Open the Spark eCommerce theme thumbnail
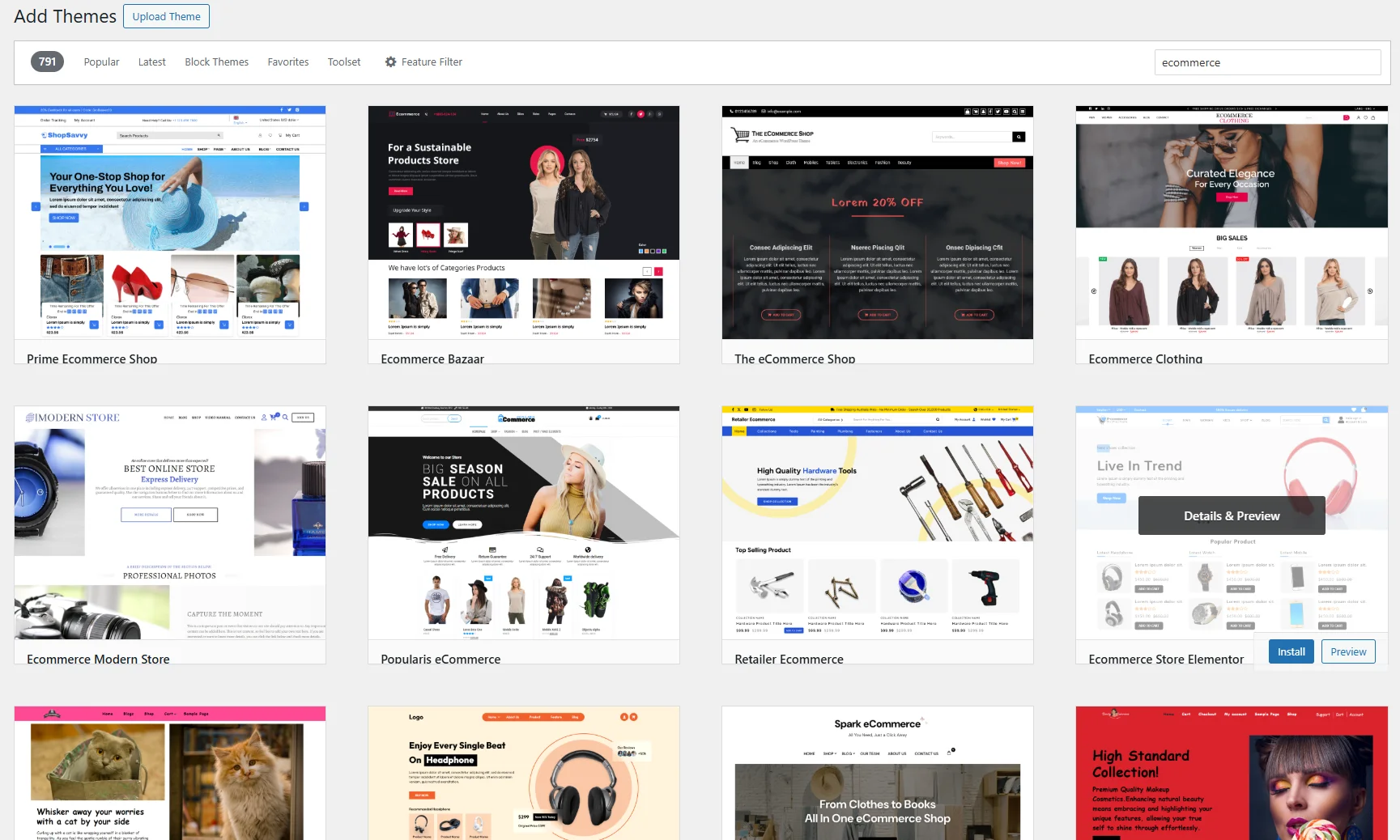This screenshot has height=840, width=1400. (878, 773)
